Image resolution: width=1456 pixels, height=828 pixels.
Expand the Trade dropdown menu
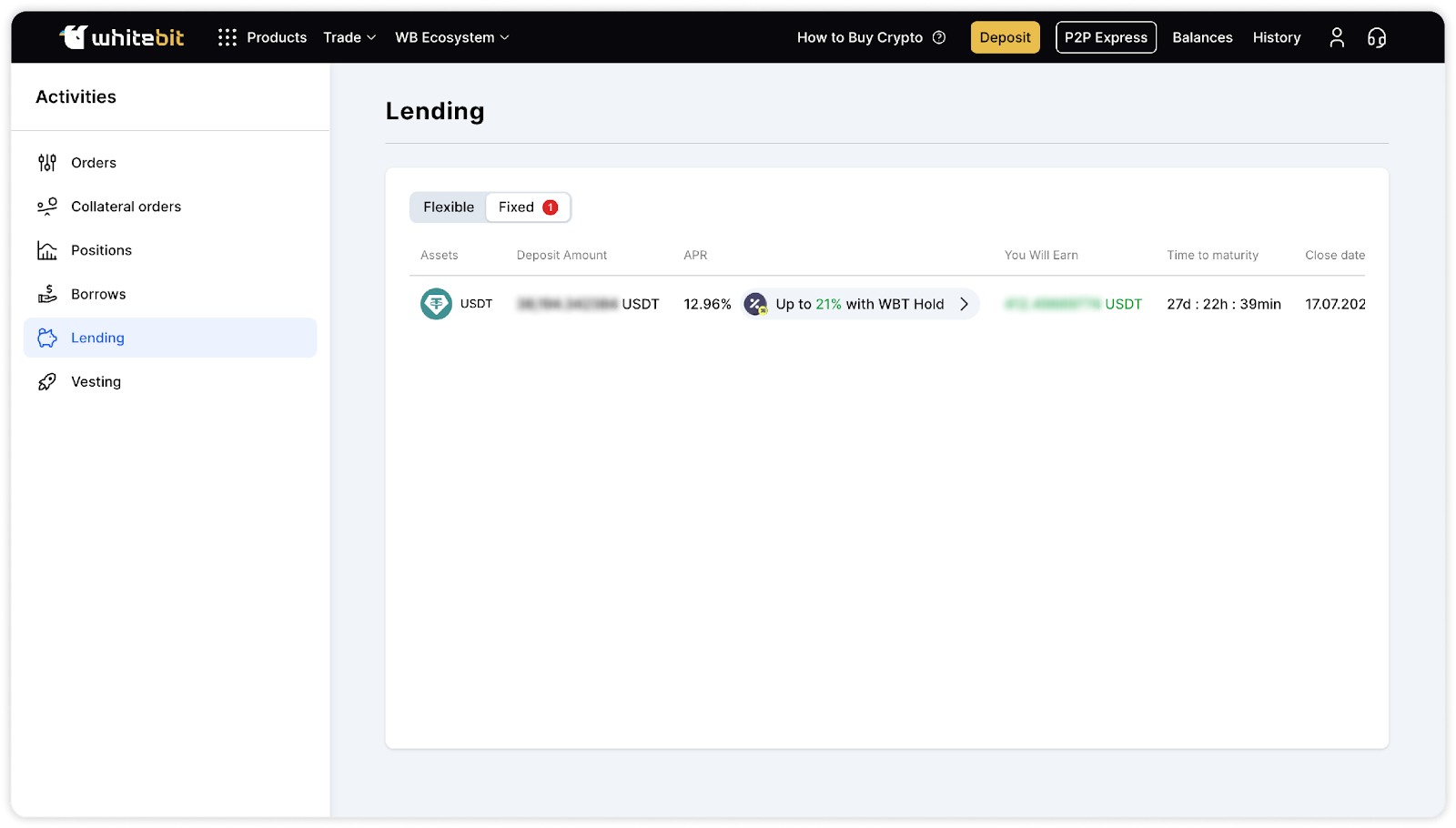pyautogui.click(x=349, y=37)
